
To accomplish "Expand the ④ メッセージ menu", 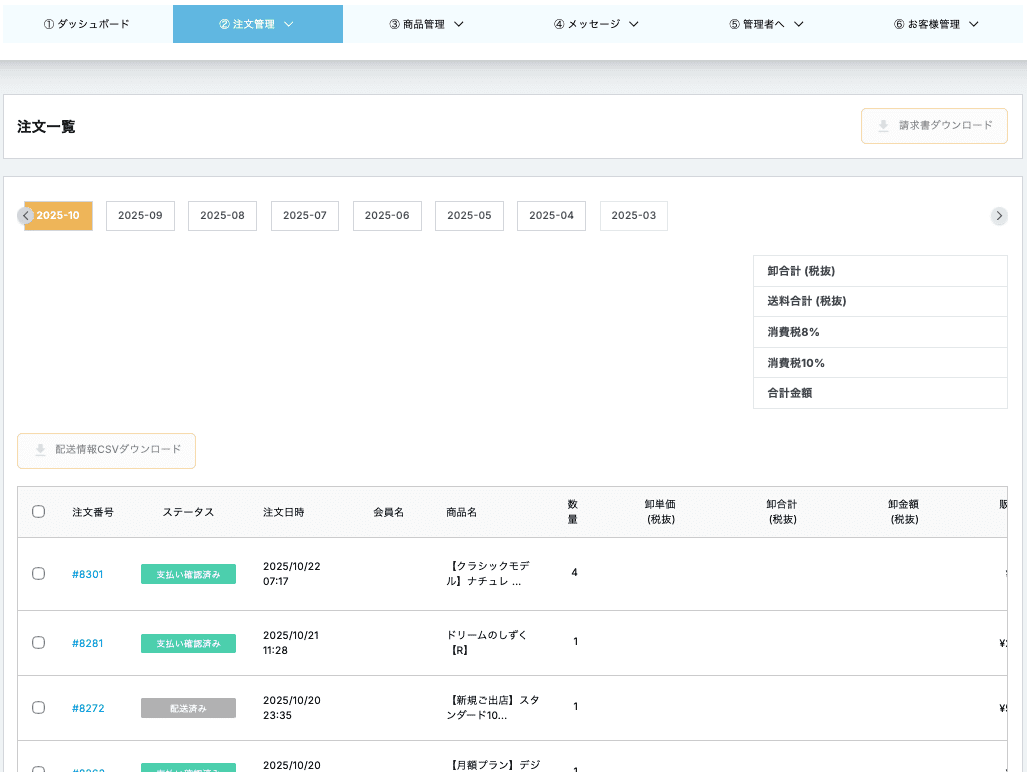I will click(596, 24).
